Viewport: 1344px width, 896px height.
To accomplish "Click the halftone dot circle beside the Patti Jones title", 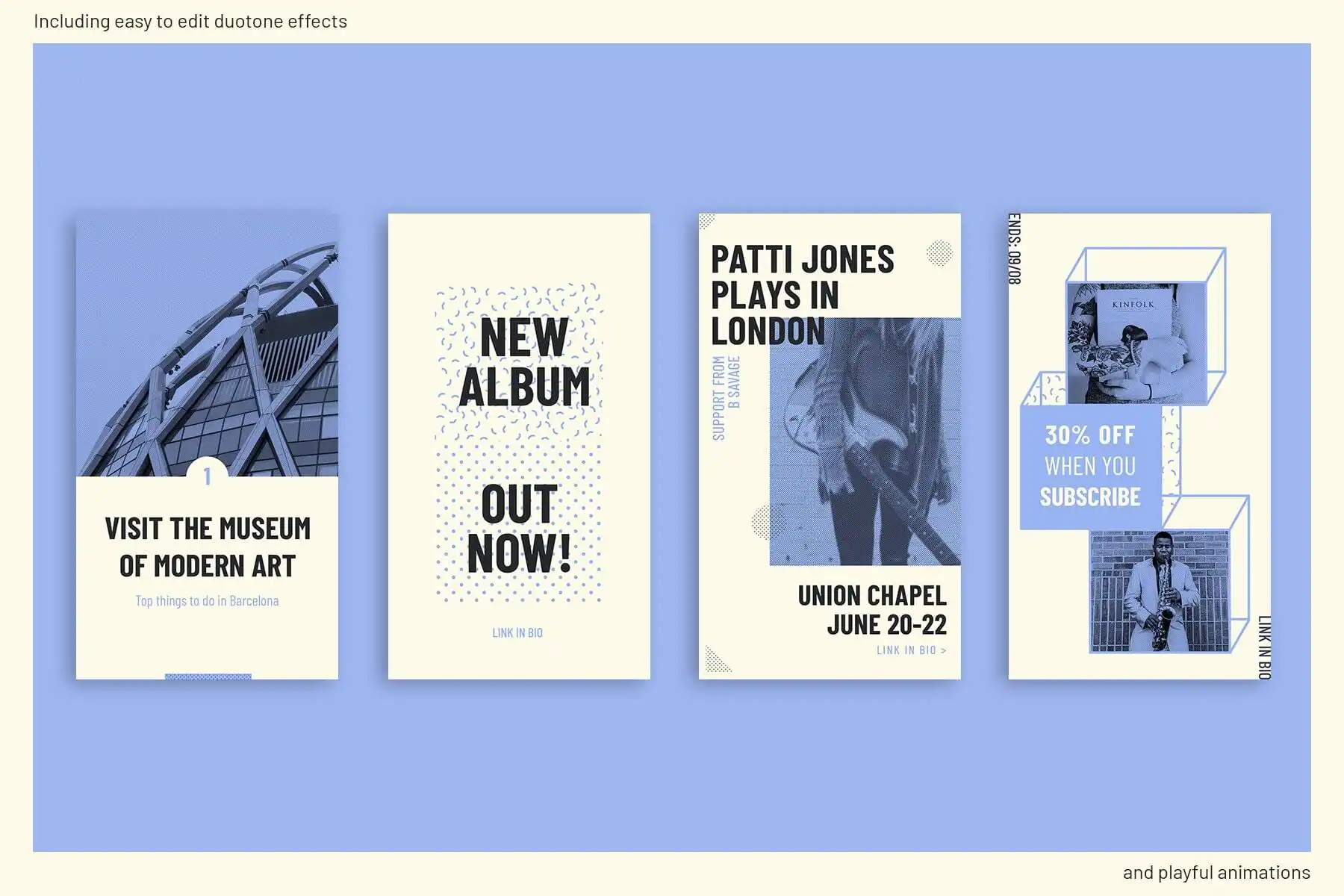I will (x=939, y=253).
